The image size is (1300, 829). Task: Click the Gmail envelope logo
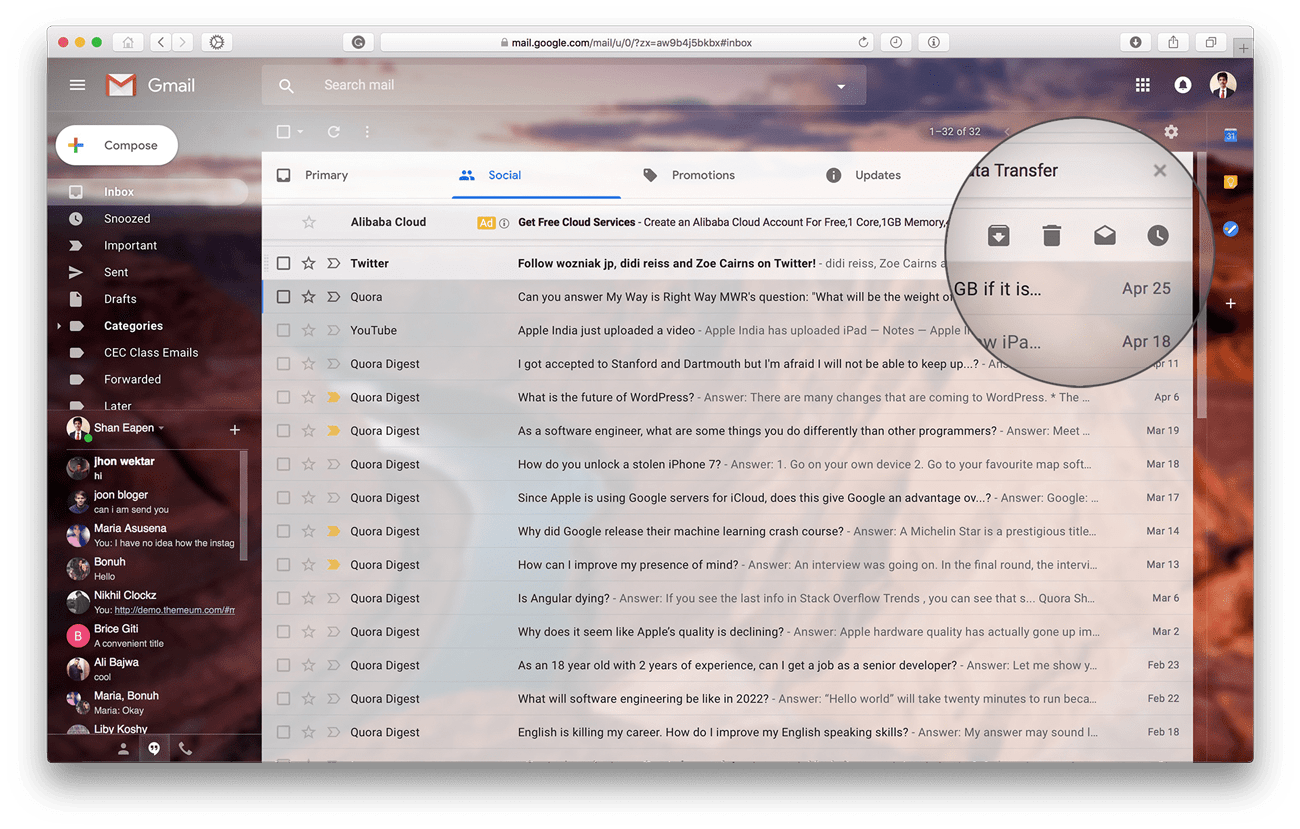pyautogui.click(x=121, y=85)
